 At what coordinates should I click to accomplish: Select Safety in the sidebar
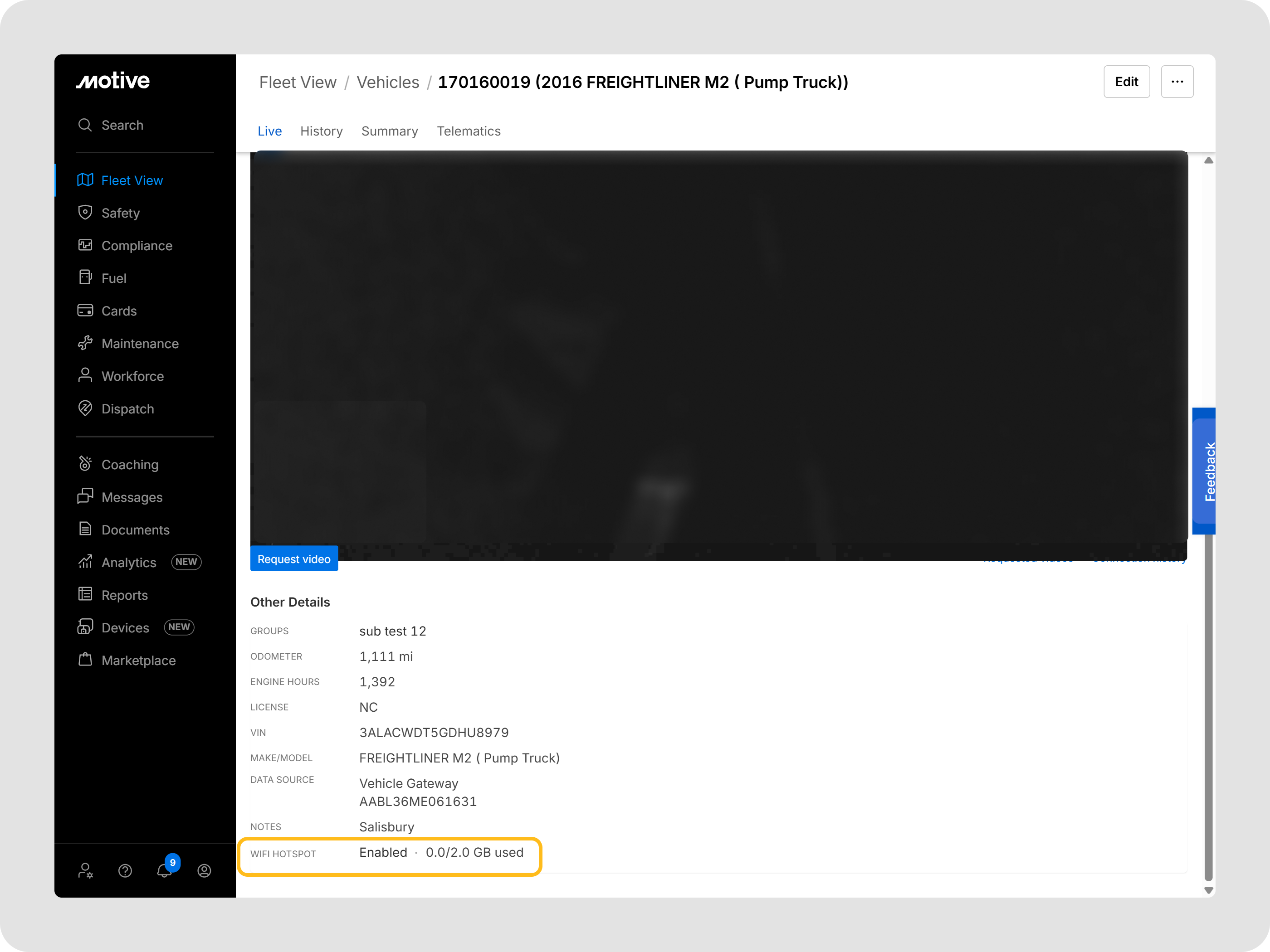tap(121, 213)
